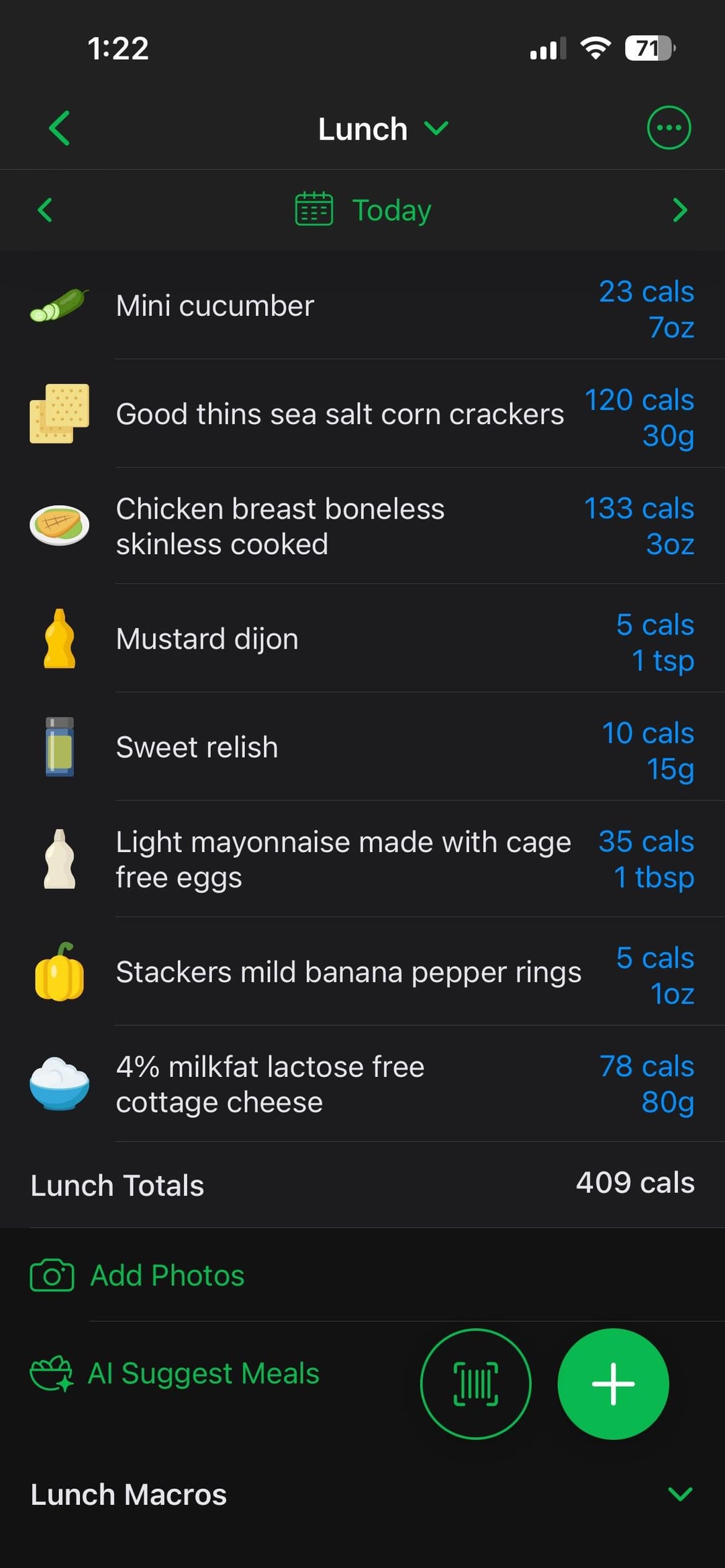725x1568 pixels.
Task: Tap the green back arrow beside Lunch
Action: point(59,128)
